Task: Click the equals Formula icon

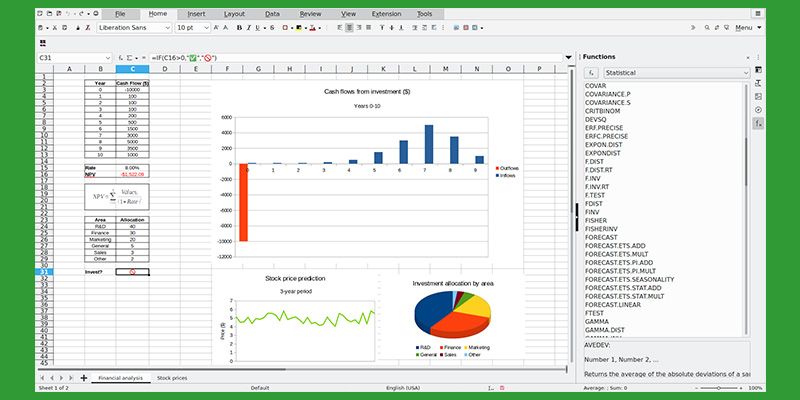Action: (x=144, y=58)
